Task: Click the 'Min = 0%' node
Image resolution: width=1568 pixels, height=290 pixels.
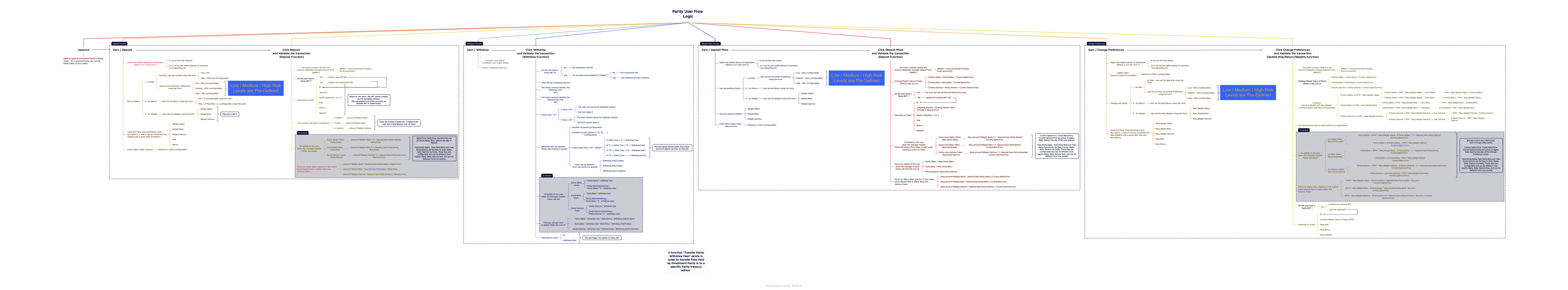Action: (205, 73)
